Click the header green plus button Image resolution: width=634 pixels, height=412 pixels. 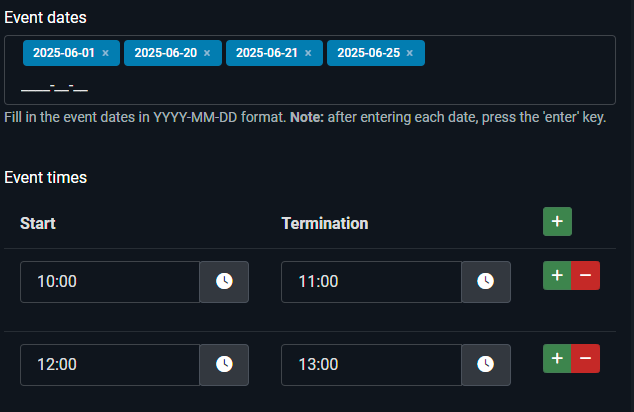pos(557,222)
